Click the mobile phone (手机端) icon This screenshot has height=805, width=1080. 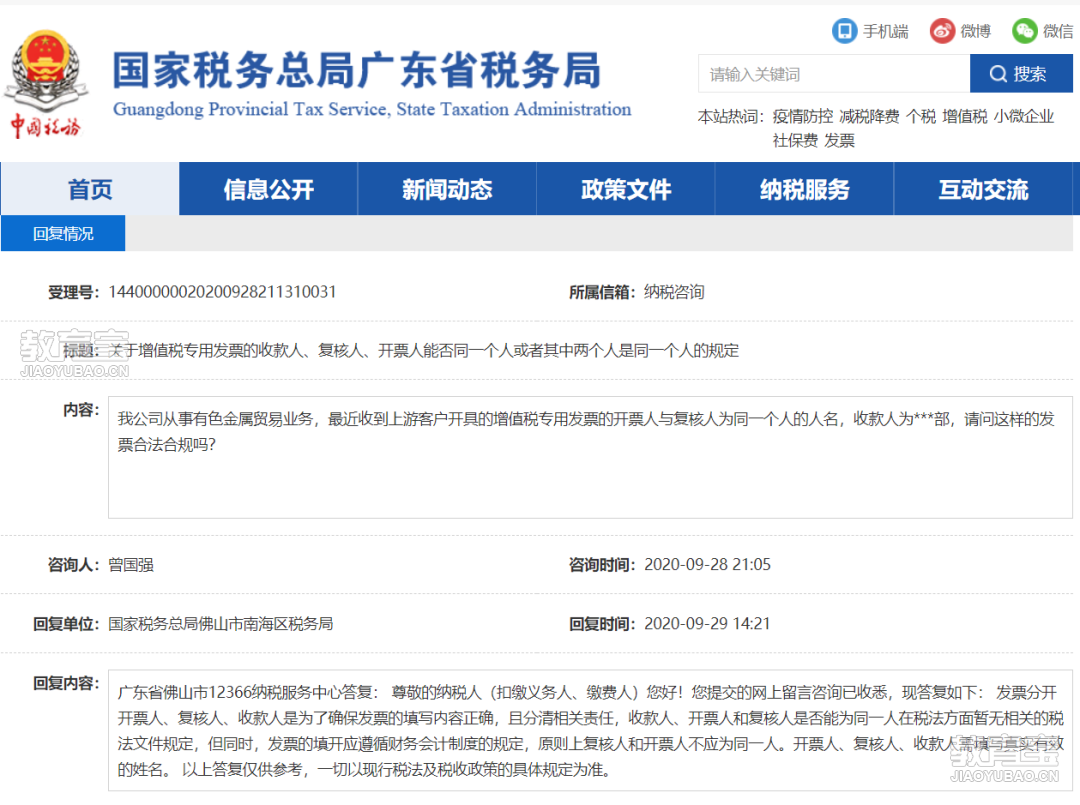coord(844,31)
